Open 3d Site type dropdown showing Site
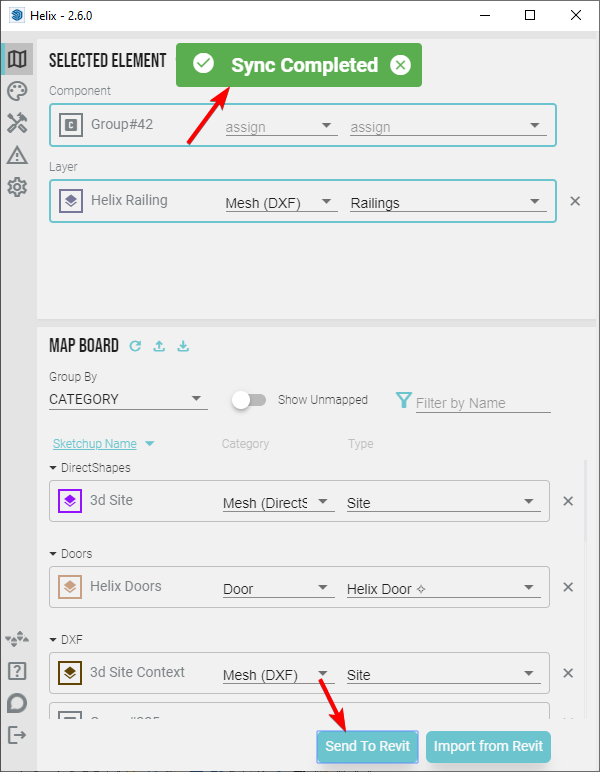 pos(443,503)
